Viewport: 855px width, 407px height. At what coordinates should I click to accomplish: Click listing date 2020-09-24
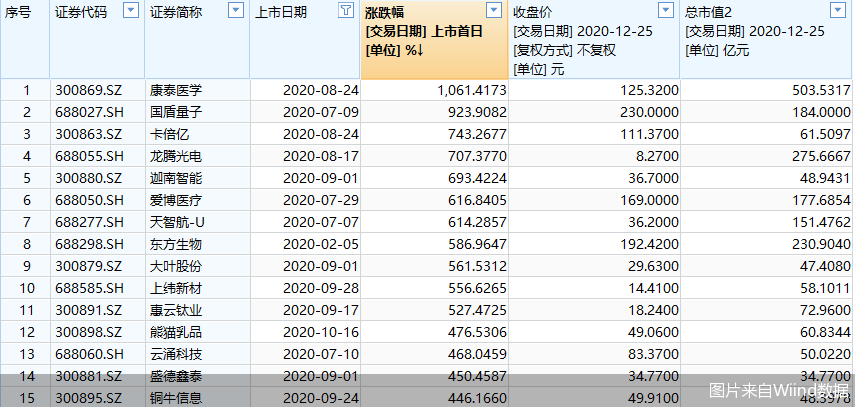coord(321,398)
